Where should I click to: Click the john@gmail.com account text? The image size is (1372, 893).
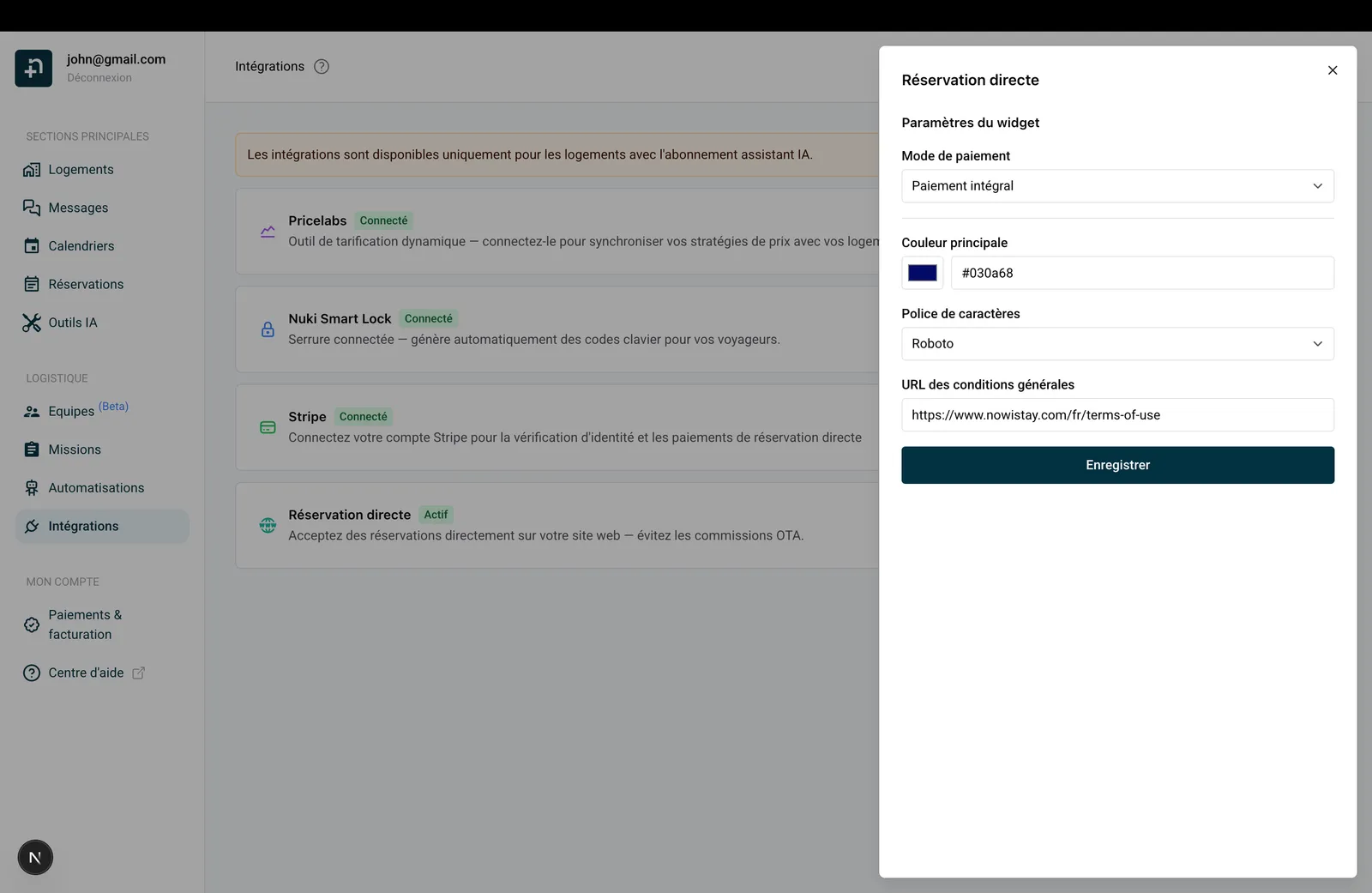pos(116,59)
